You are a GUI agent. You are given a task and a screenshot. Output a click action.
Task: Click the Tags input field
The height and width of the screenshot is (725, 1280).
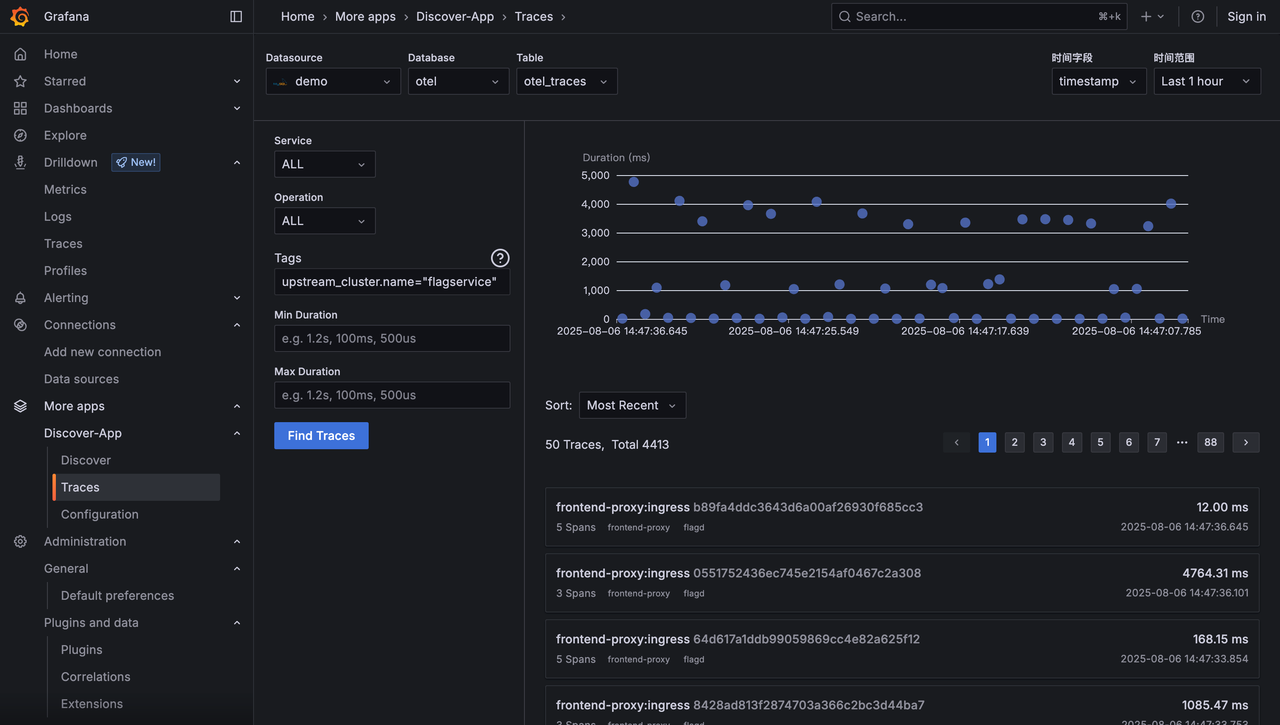point(392,282)
